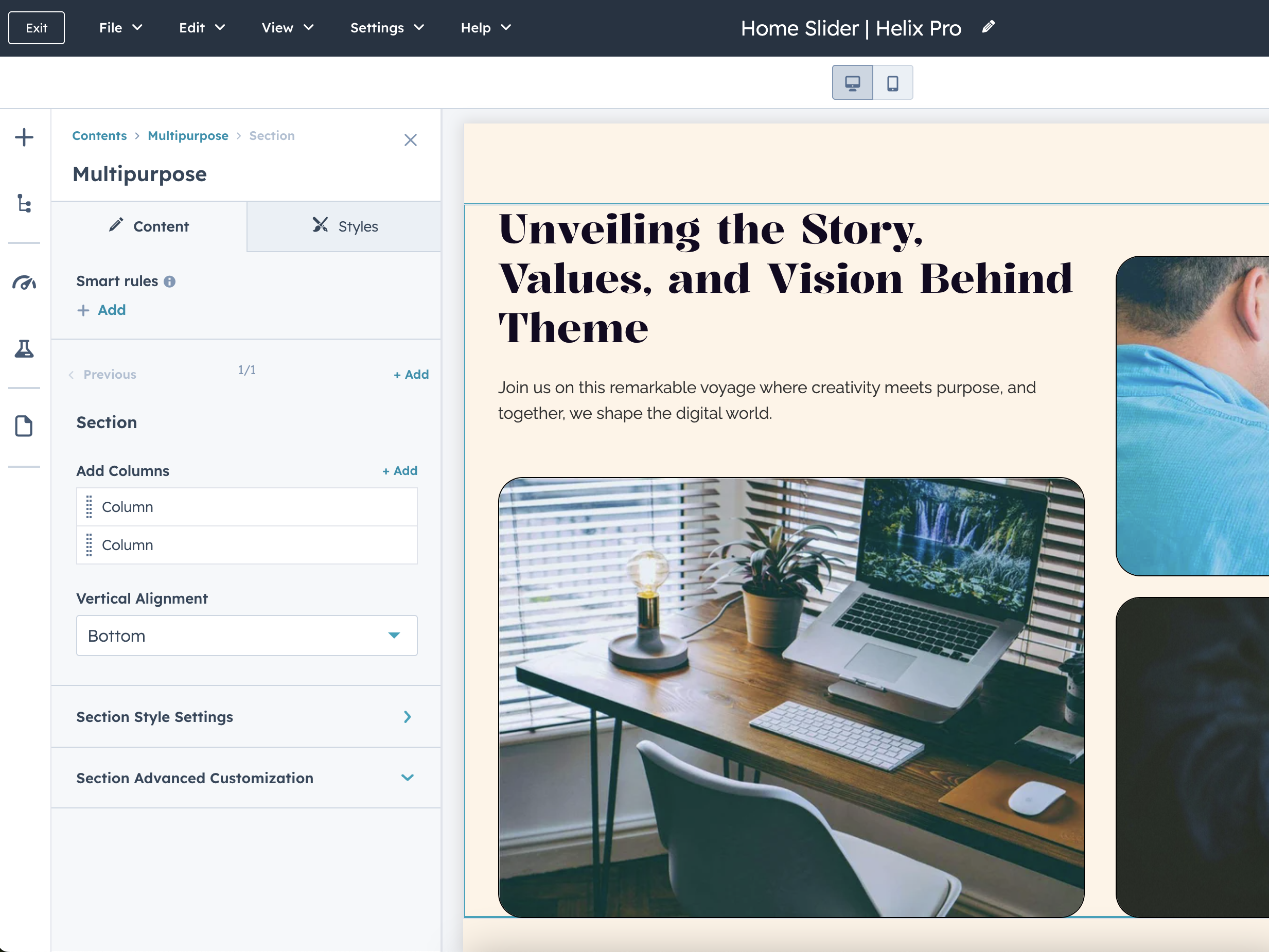Exit the page editor

(x=36, y=27)
